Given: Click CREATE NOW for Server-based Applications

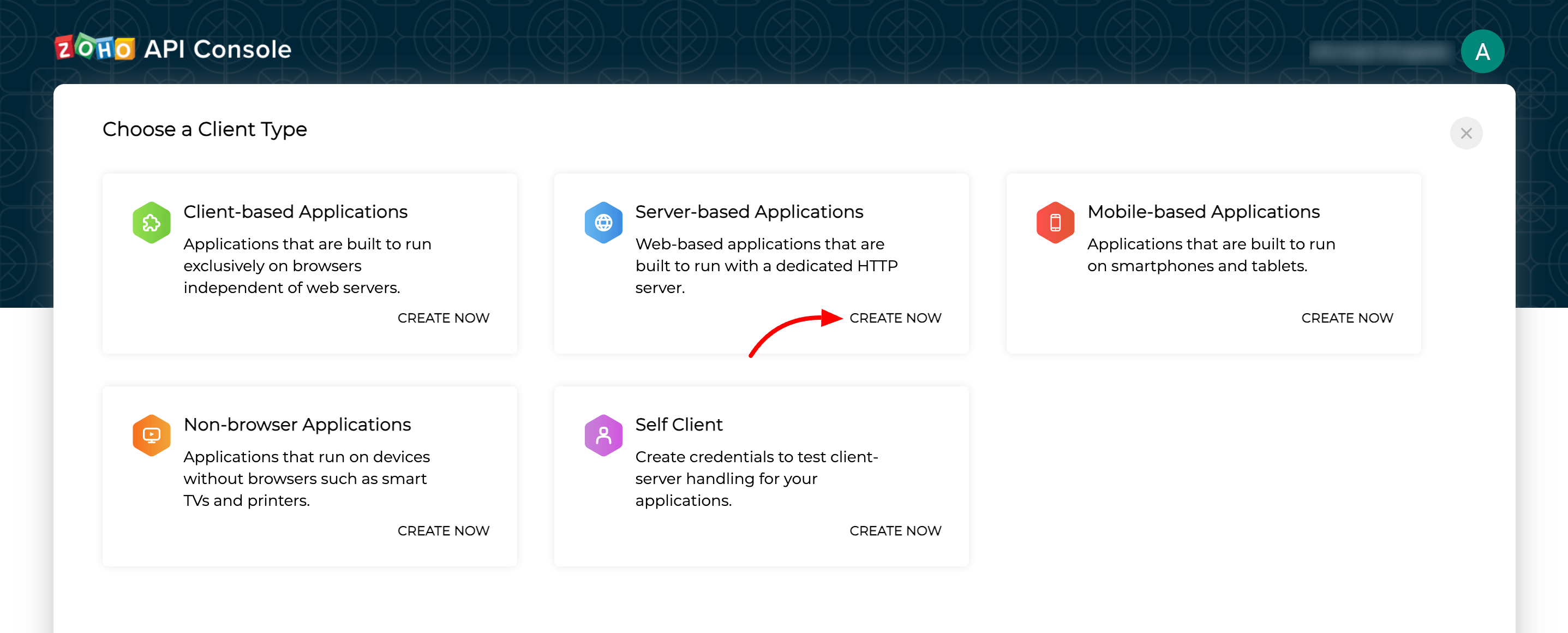Looking at the screenshot, I should pyautogui.click(x=895, y=318).
